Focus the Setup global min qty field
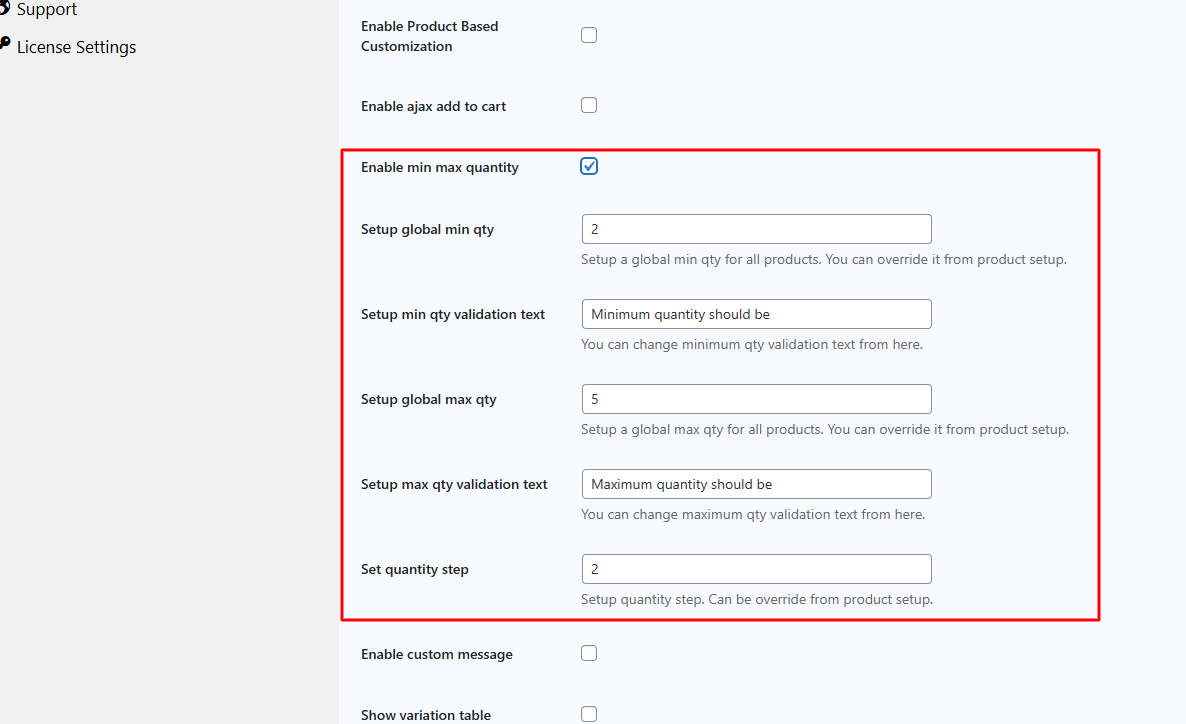 pos(756,229)
